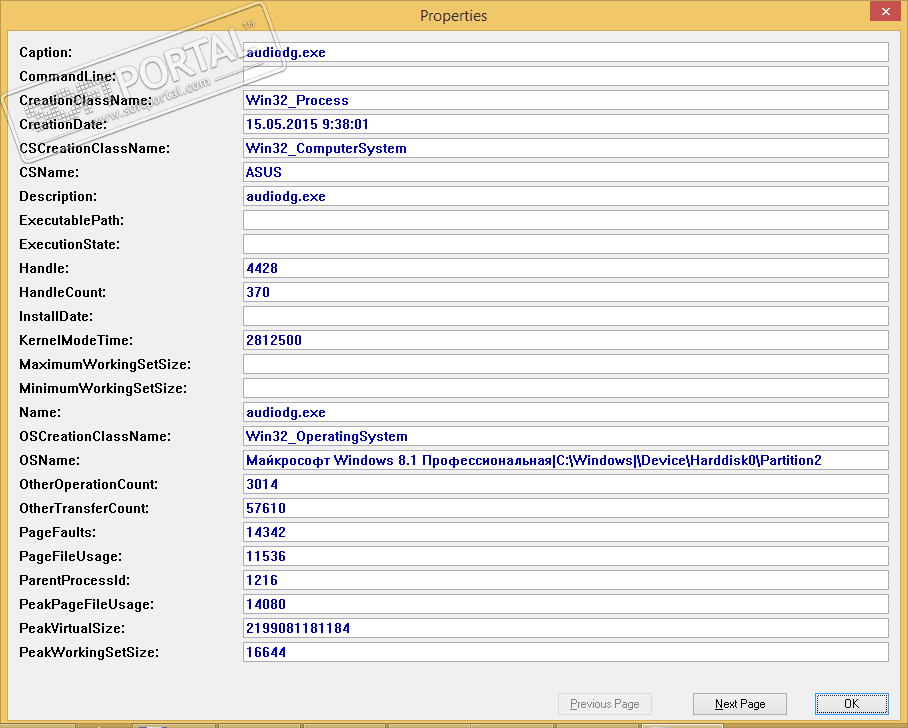
Task: Focus the empty MinimumWorkingSetSize field
Action: 566,388
